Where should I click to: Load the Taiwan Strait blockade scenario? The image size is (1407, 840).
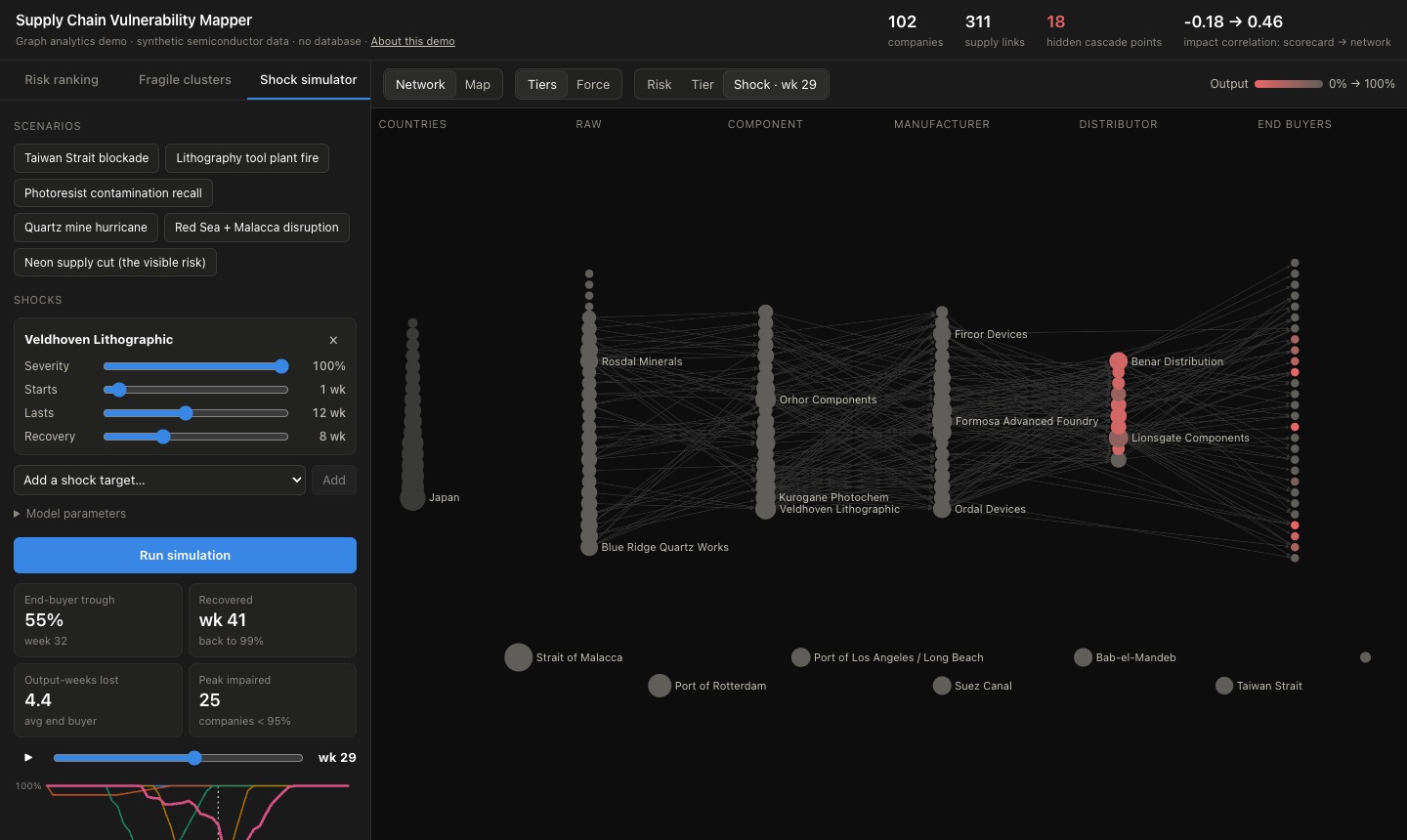coord(87,158)
